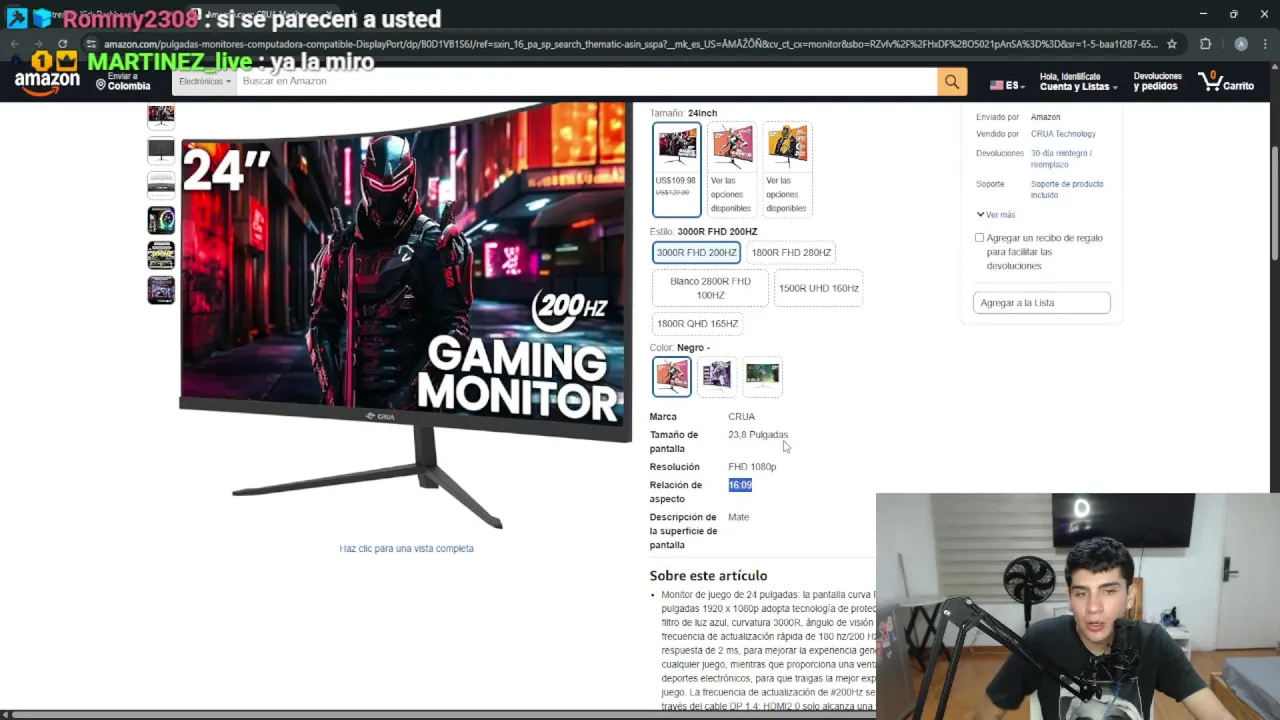Open the Chrome three-dot menu
This screenshot has height=720, width=1280.
pyautogui.click(x=1266, y=44)
